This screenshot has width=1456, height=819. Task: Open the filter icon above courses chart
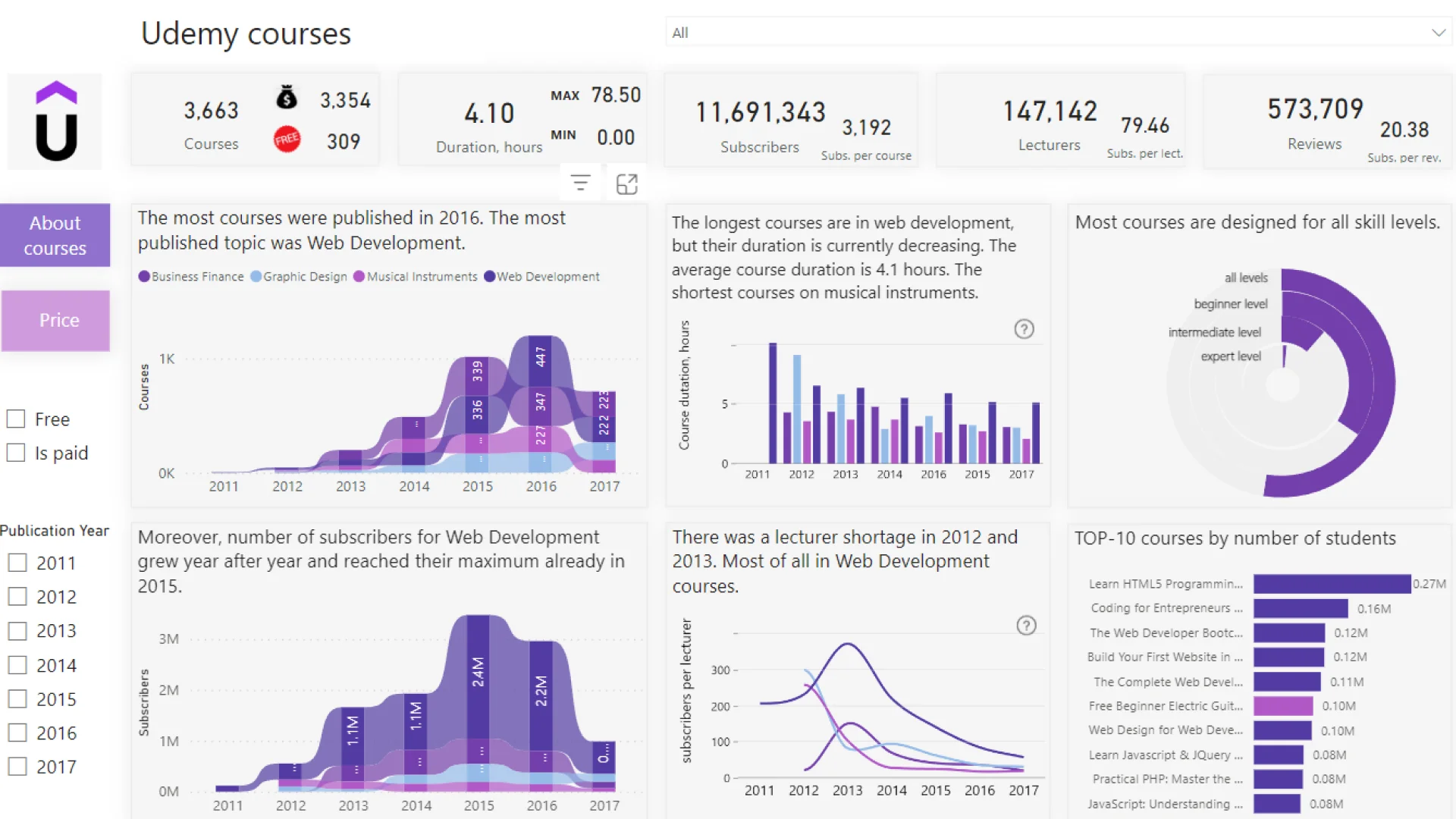[x=580, y=183]
